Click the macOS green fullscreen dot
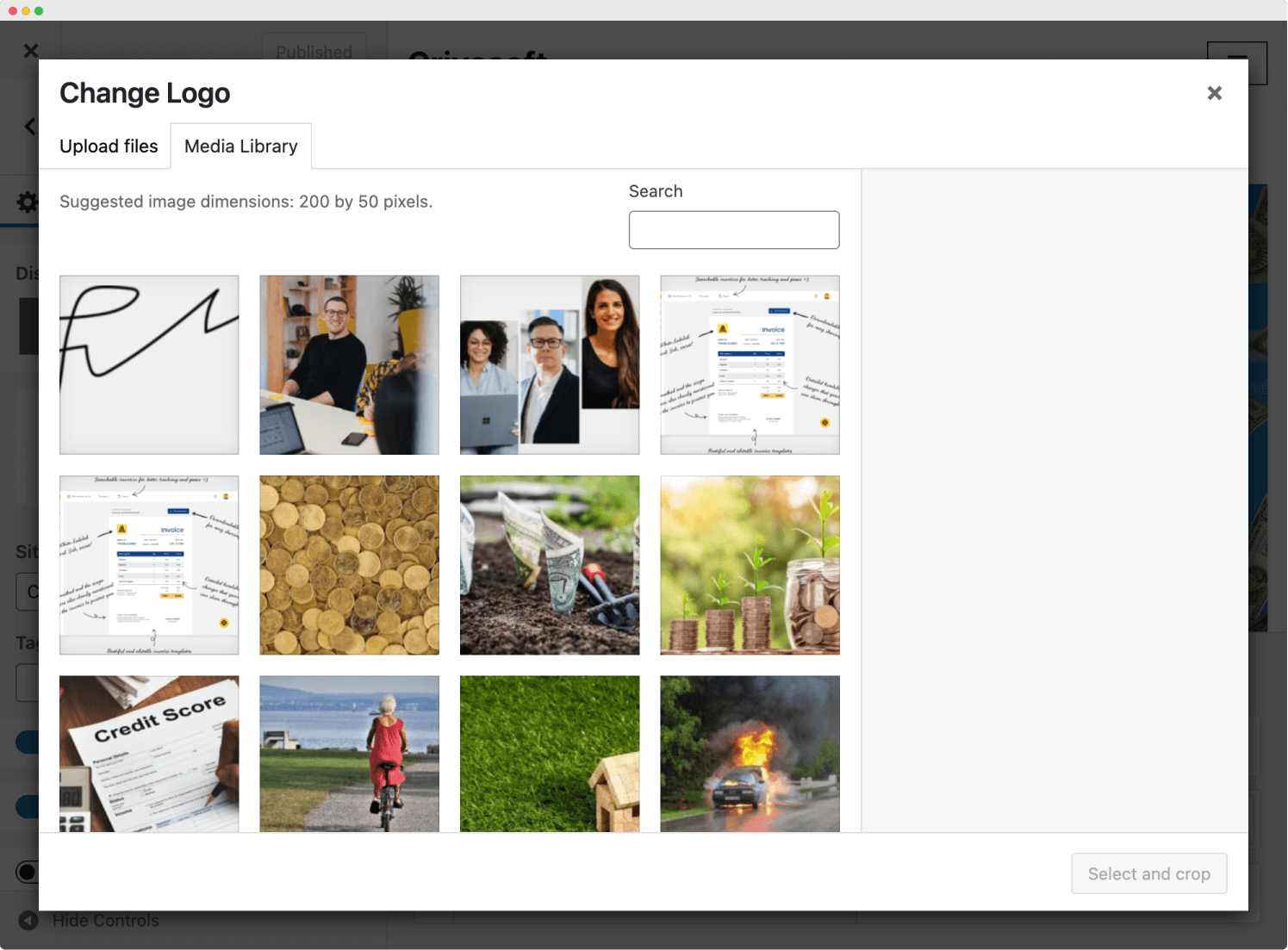 tap(39, 10)
